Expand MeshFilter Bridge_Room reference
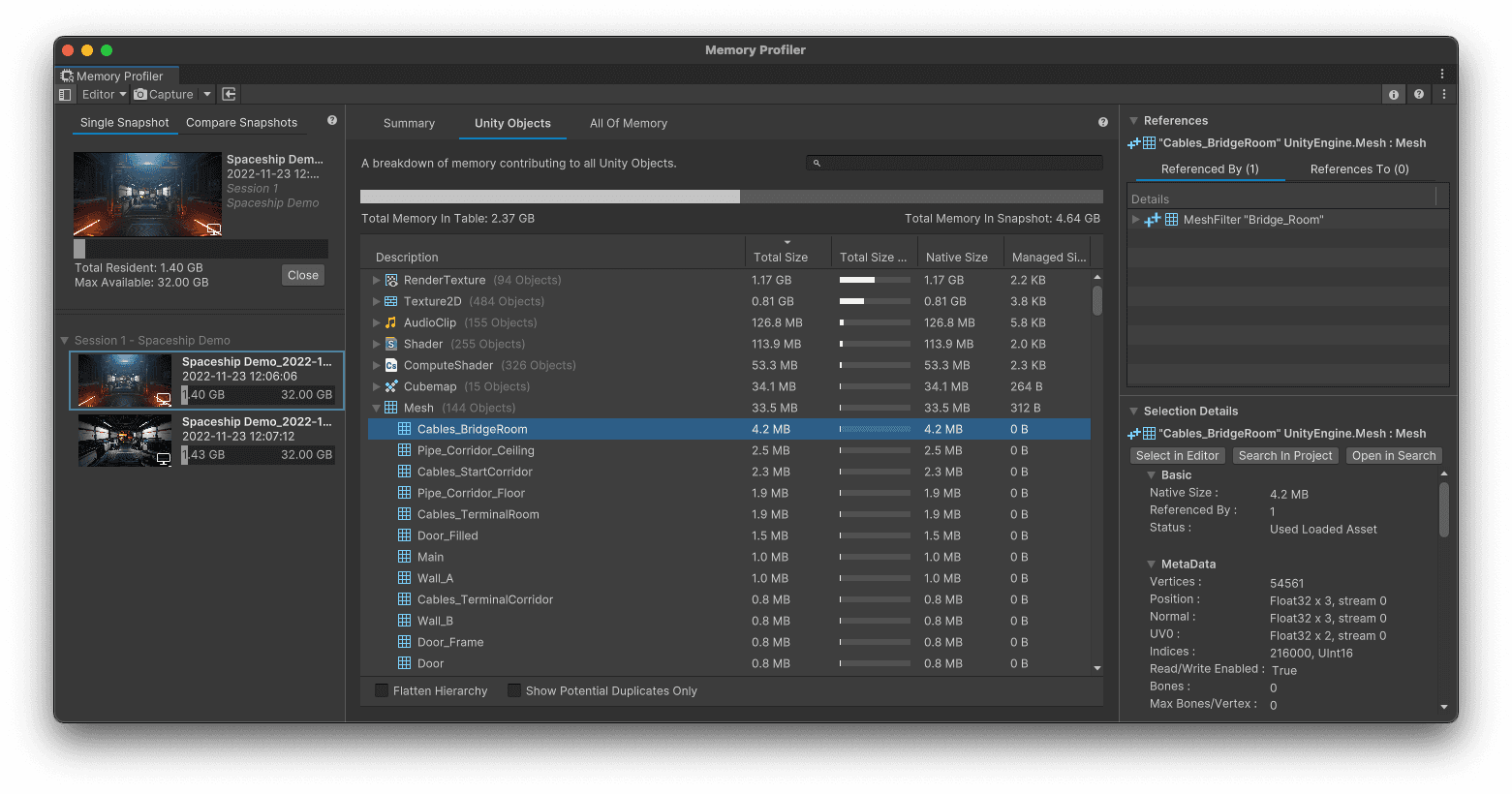The image size is (1512, 794). [x=1136, y=220]
